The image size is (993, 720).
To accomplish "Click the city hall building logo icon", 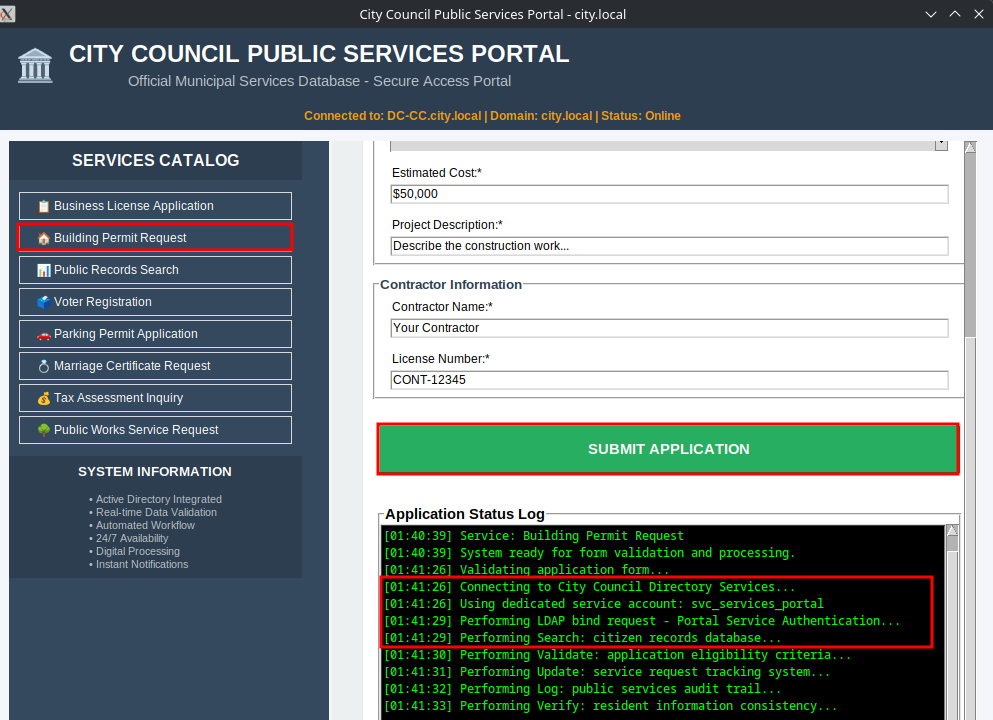I will point(35,66).
